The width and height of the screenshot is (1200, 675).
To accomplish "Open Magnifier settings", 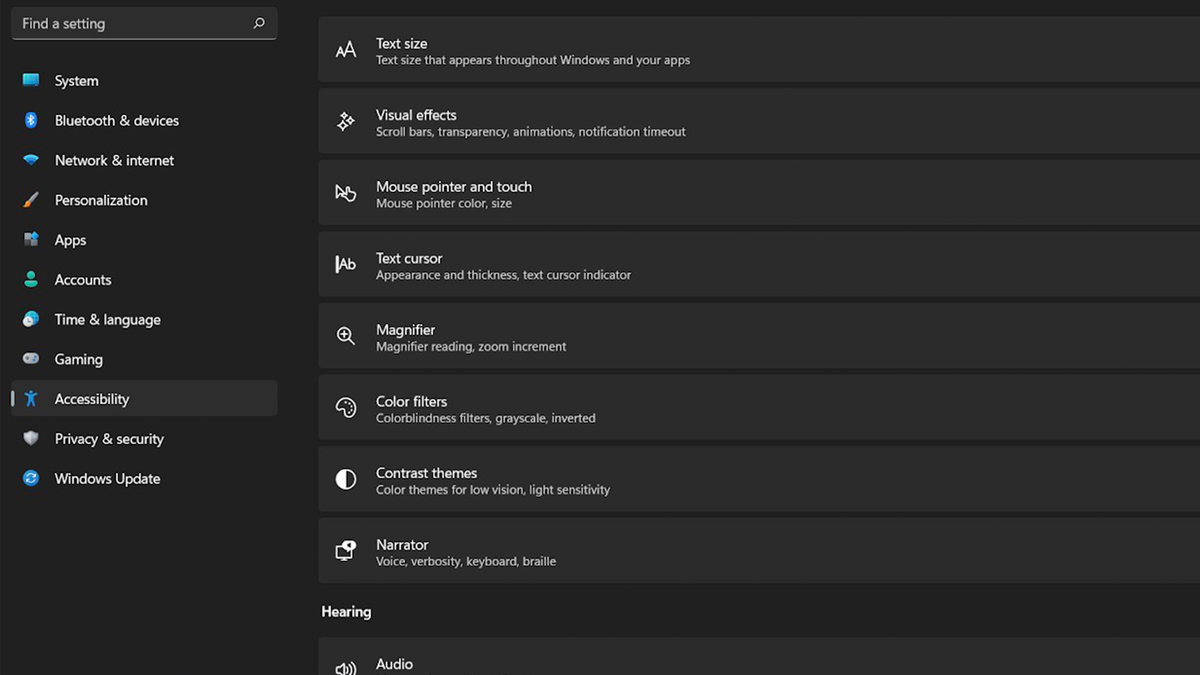I will [x=600, y=336].
